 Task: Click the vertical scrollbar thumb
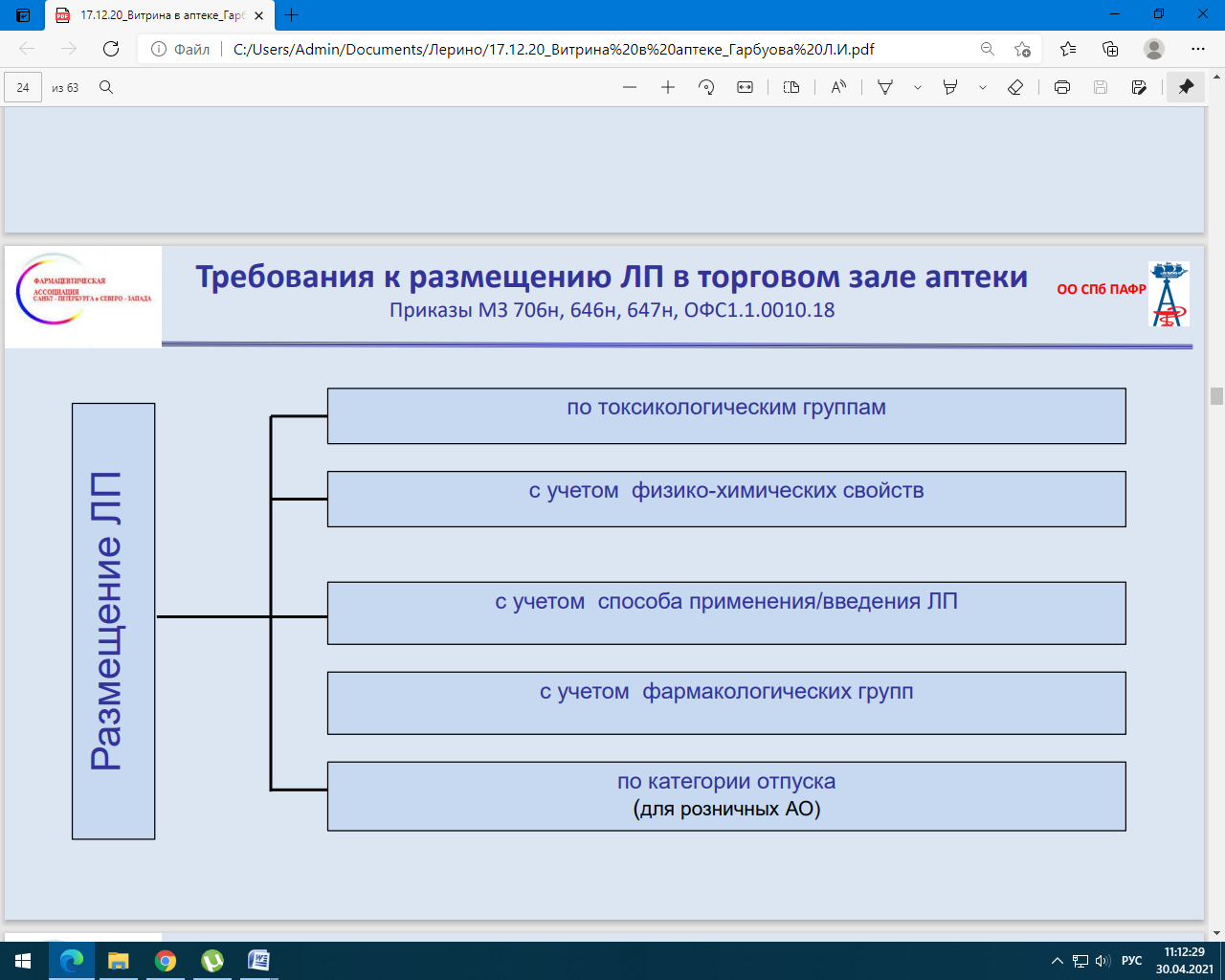(x=1216, y=396)
